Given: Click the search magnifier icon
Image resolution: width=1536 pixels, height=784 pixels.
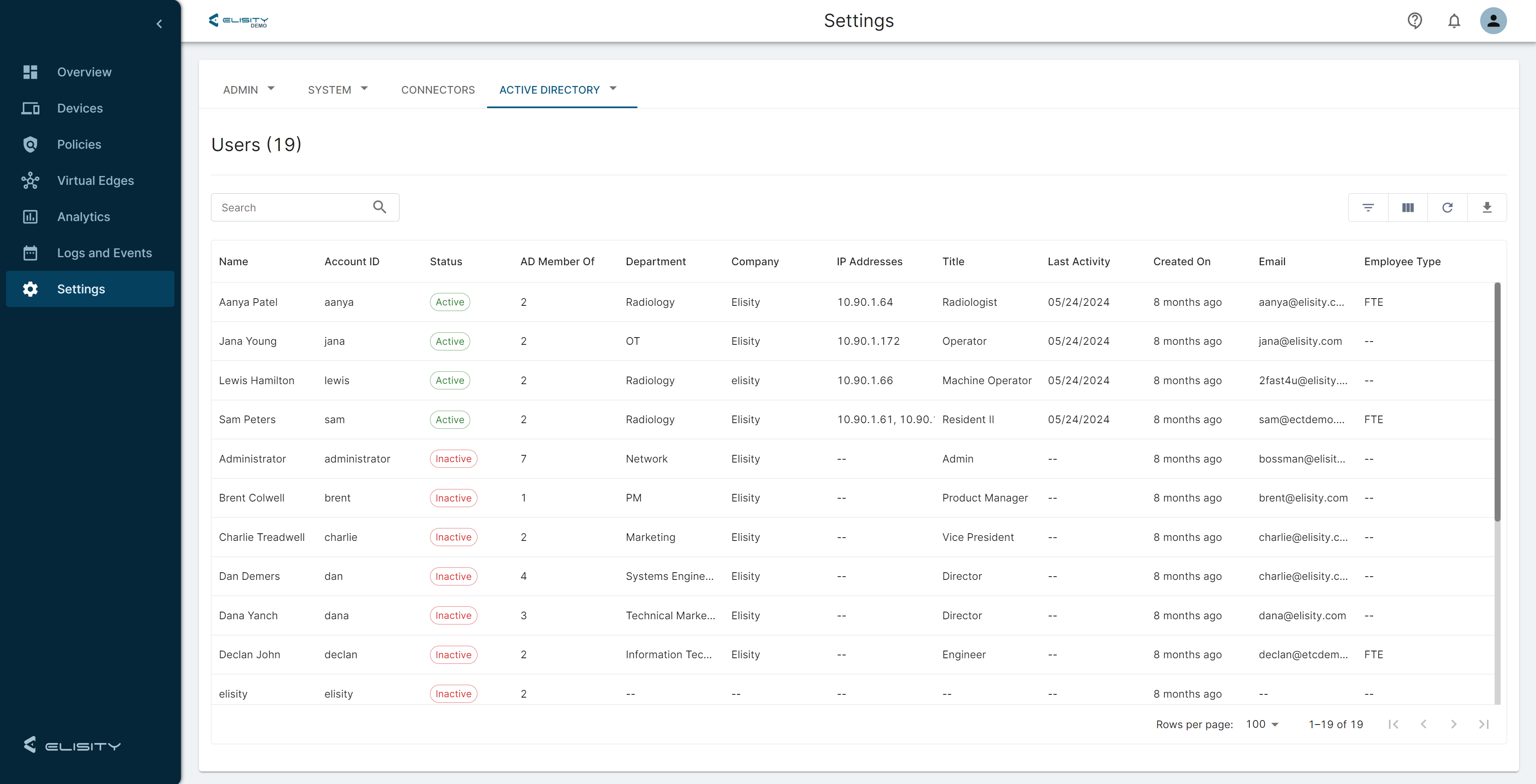Looking at the screenshot, I should (379, 207).
